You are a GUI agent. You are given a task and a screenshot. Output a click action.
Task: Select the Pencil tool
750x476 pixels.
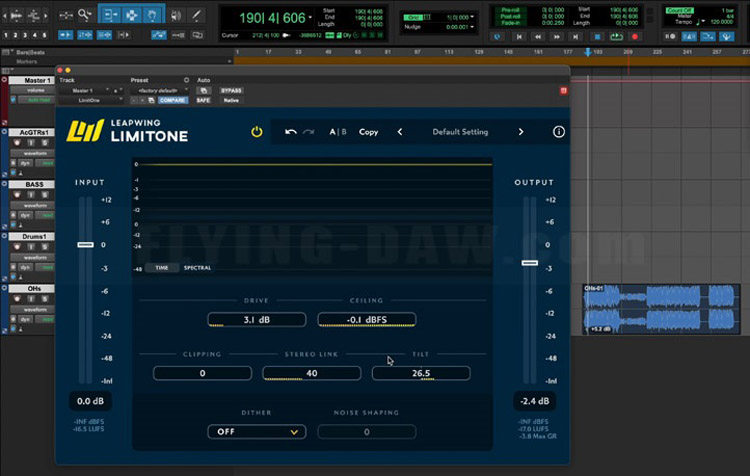[196, 15]
